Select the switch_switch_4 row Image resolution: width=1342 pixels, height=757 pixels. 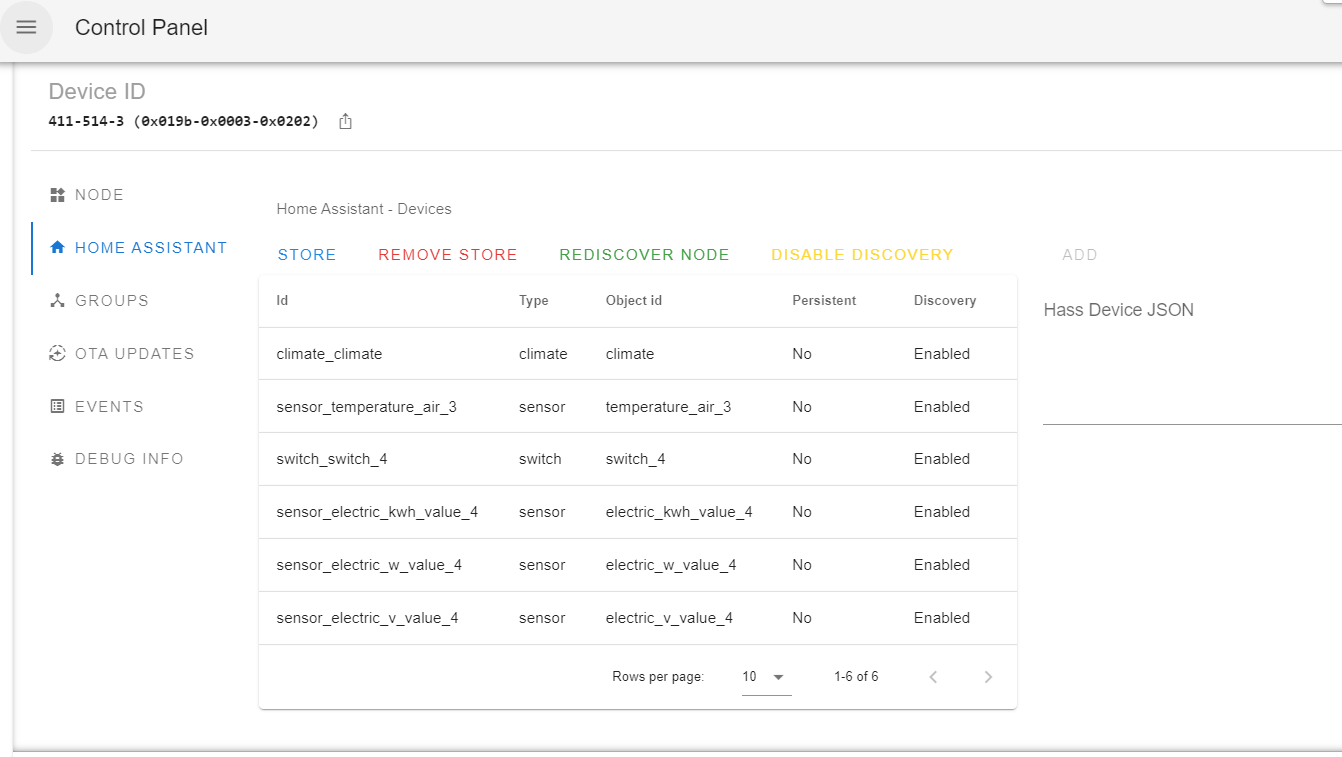[x=638, y=459]
